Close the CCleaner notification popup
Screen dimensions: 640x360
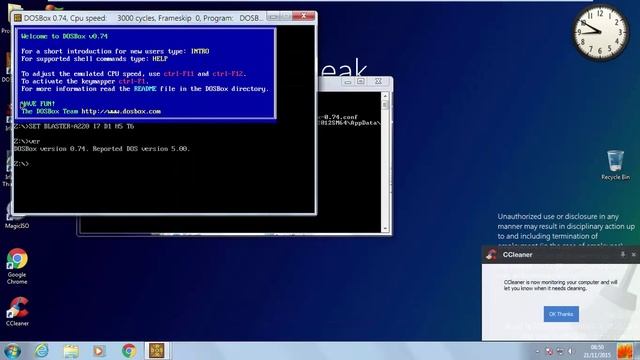tap(633, 254)
